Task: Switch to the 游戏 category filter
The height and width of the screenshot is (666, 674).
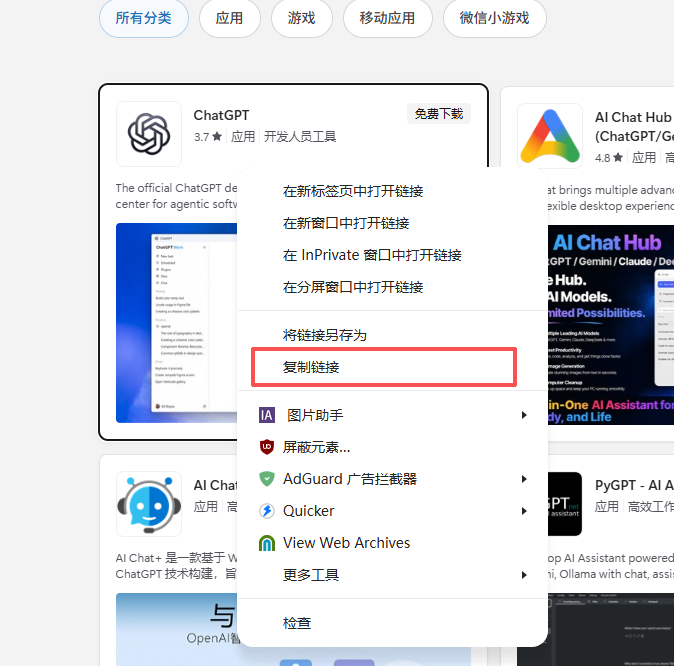Action: [301, 18]
